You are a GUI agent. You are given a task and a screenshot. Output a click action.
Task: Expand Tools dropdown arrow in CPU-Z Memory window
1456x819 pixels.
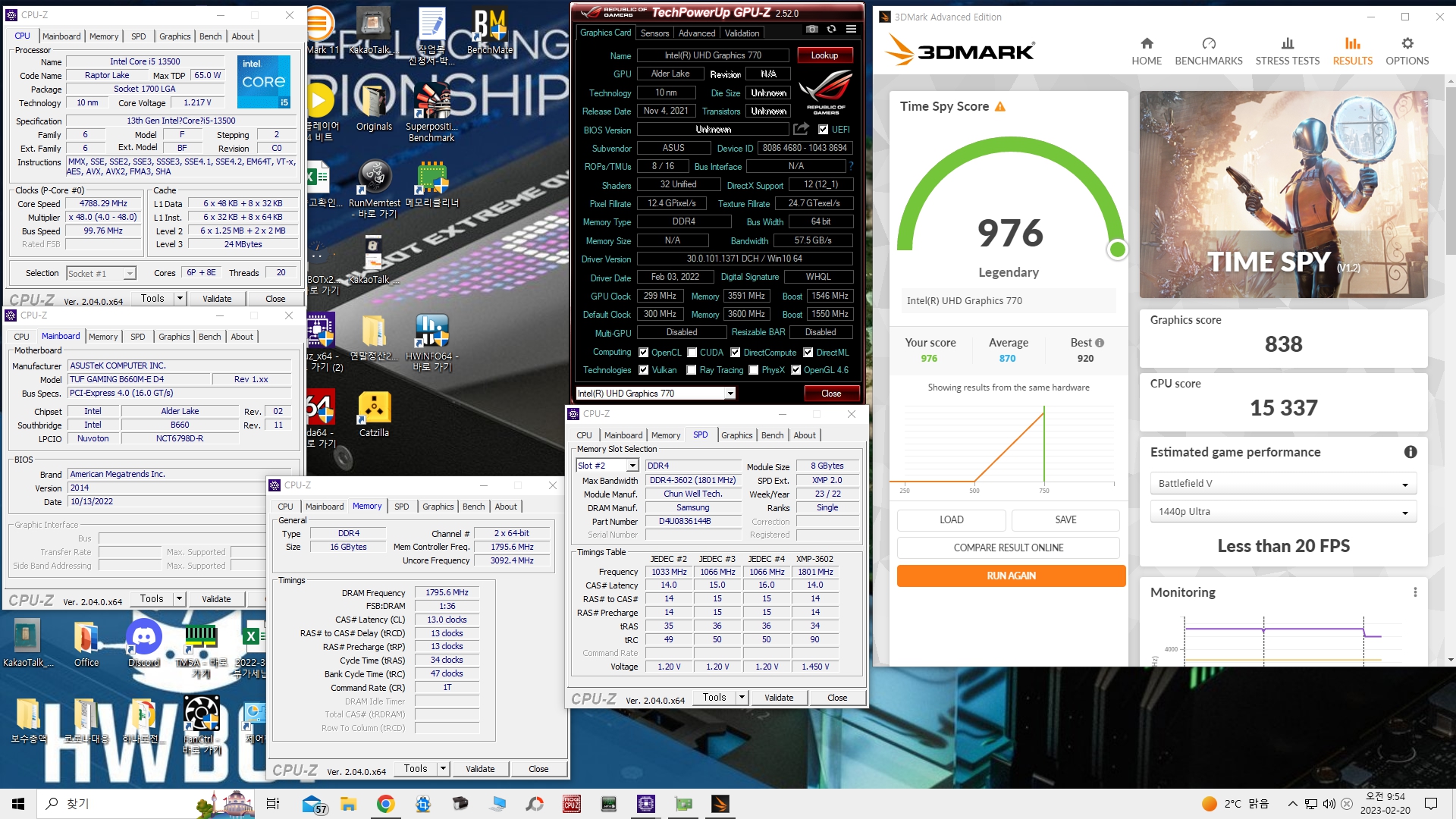point(444,769)
